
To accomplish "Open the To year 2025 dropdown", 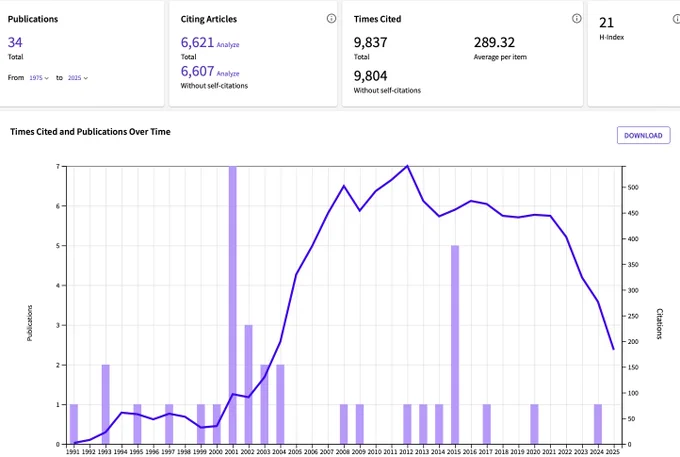I will pos(78,78).
